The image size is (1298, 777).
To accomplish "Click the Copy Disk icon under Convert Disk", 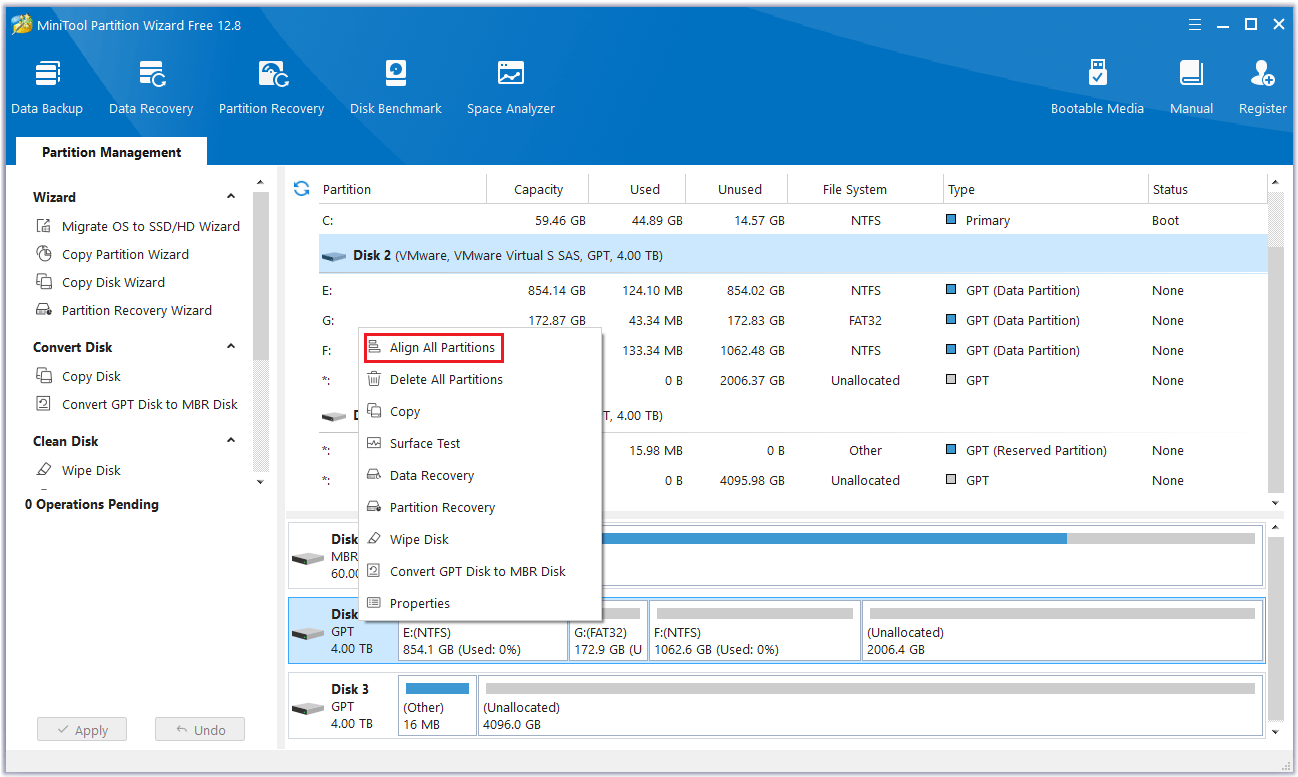I will pos(44,376).
